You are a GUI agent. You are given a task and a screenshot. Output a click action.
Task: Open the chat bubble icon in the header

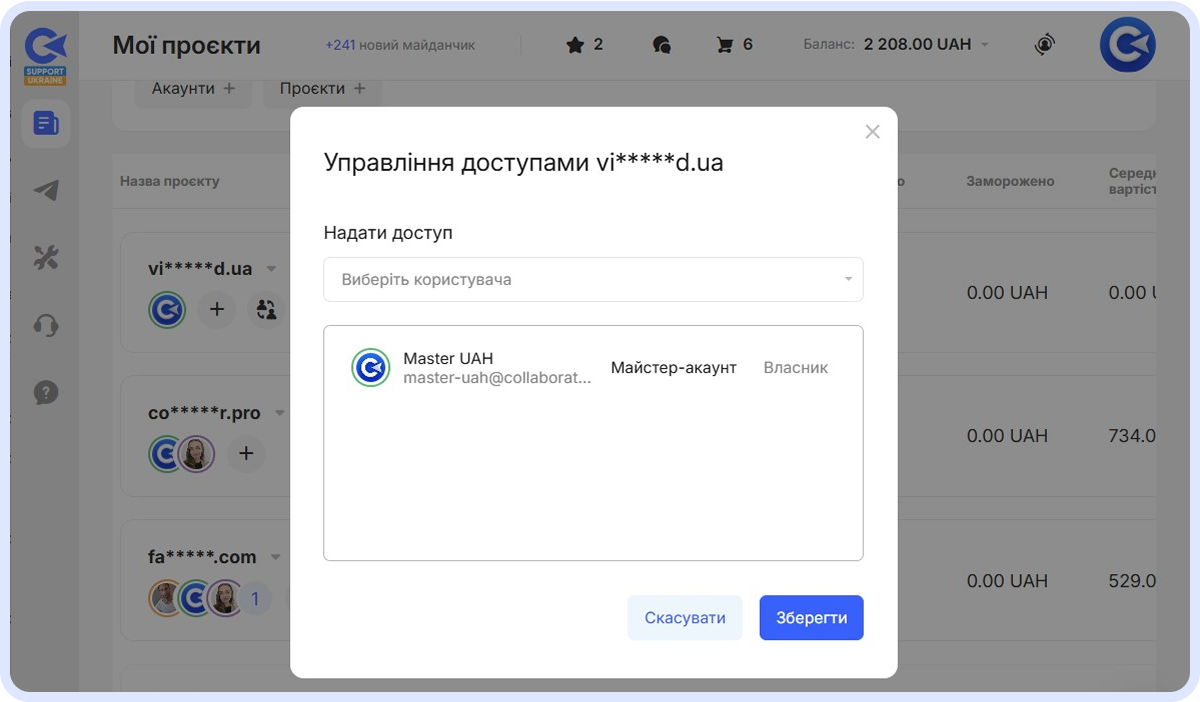coord(662,44)
